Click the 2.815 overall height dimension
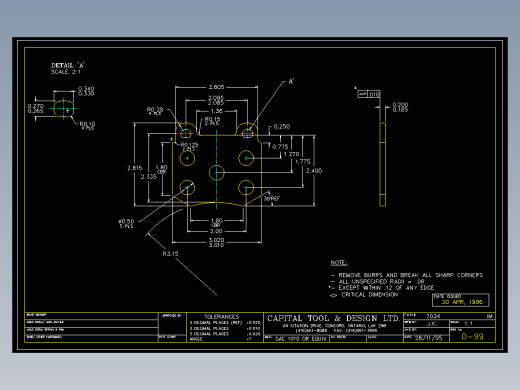520x390 pixels. tap(135, 168)
